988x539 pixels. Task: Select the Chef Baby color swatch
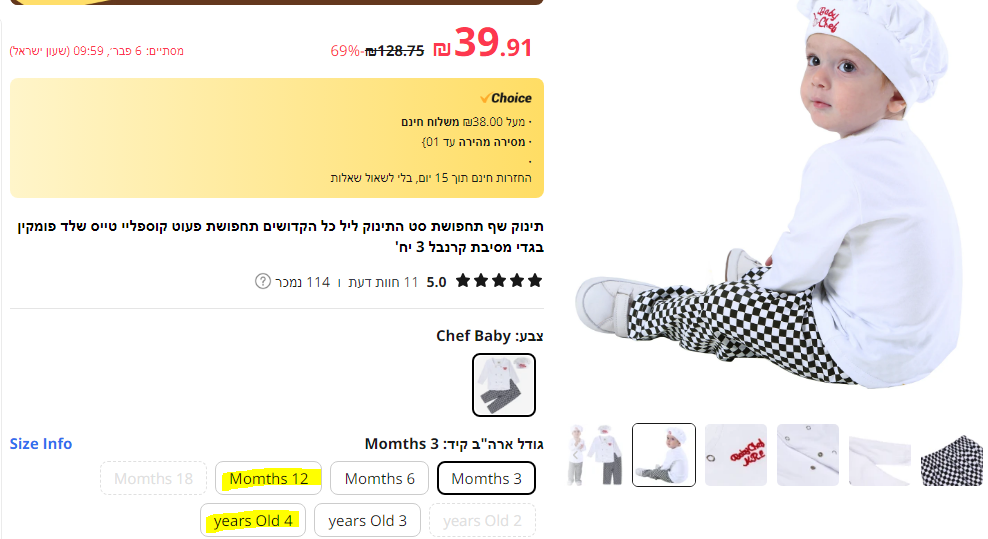tap(503, 384)
